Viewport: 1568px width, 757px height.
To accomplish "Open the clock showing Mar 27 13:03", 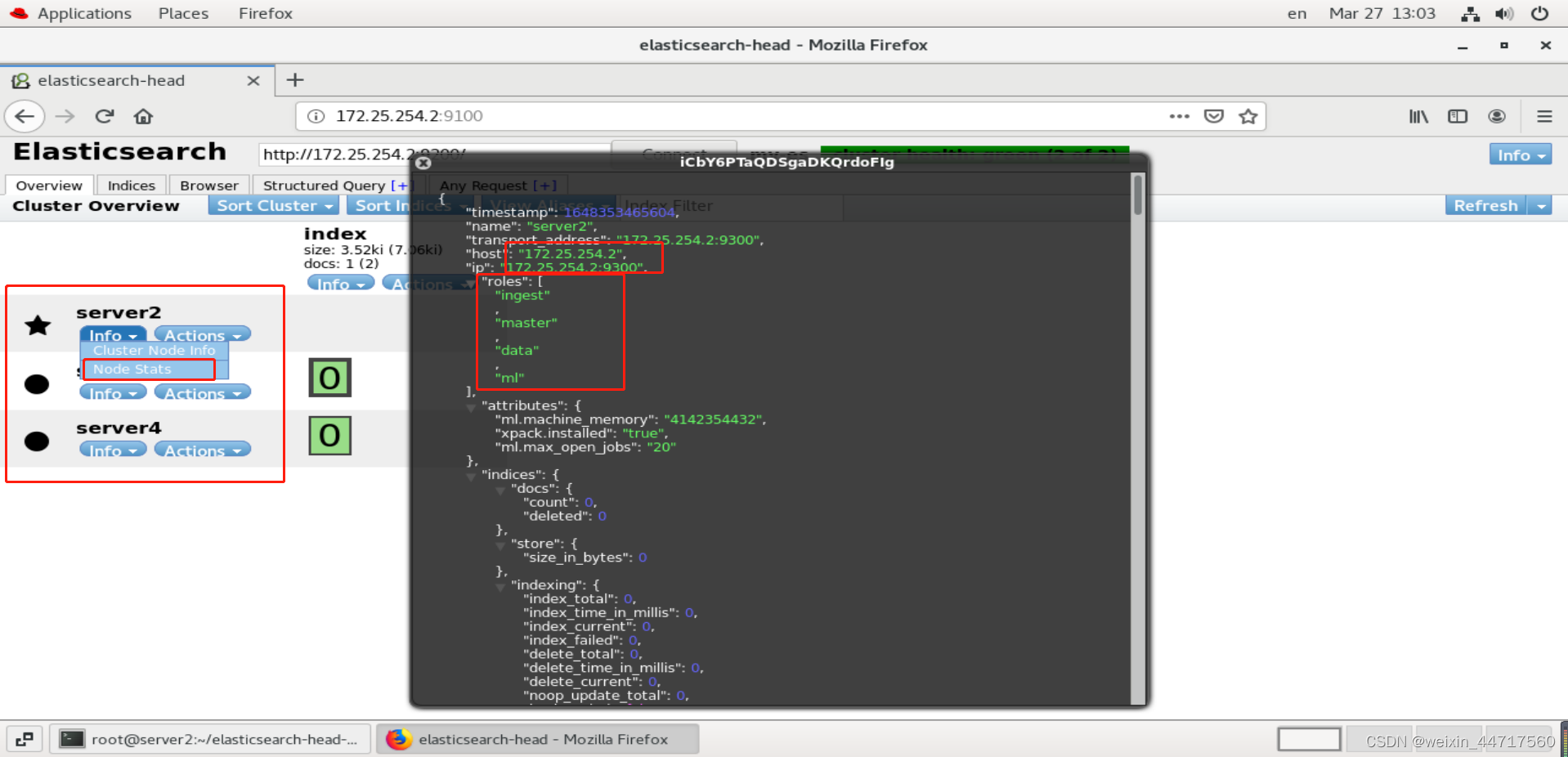I will click(1382, 13).
